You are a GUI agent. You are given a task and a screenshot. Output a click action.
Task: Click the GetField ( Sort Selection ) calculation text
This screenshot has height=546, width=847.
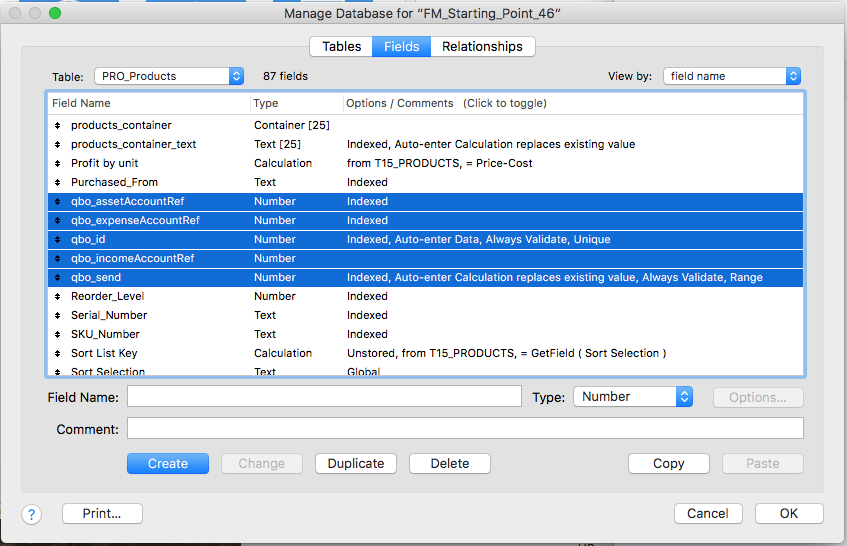tap(599, 353)
